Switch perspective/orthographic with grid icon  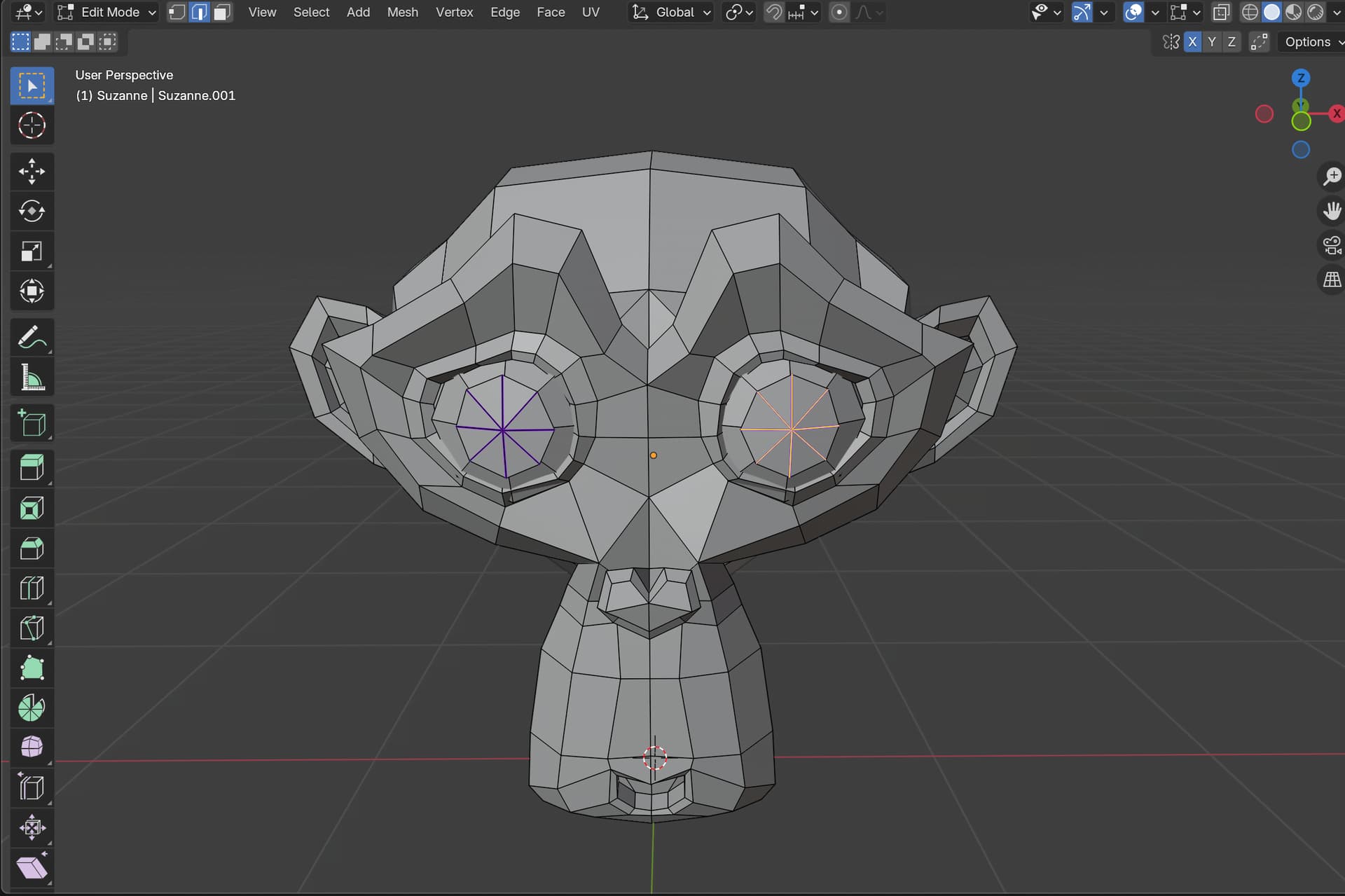point(1331,280)
